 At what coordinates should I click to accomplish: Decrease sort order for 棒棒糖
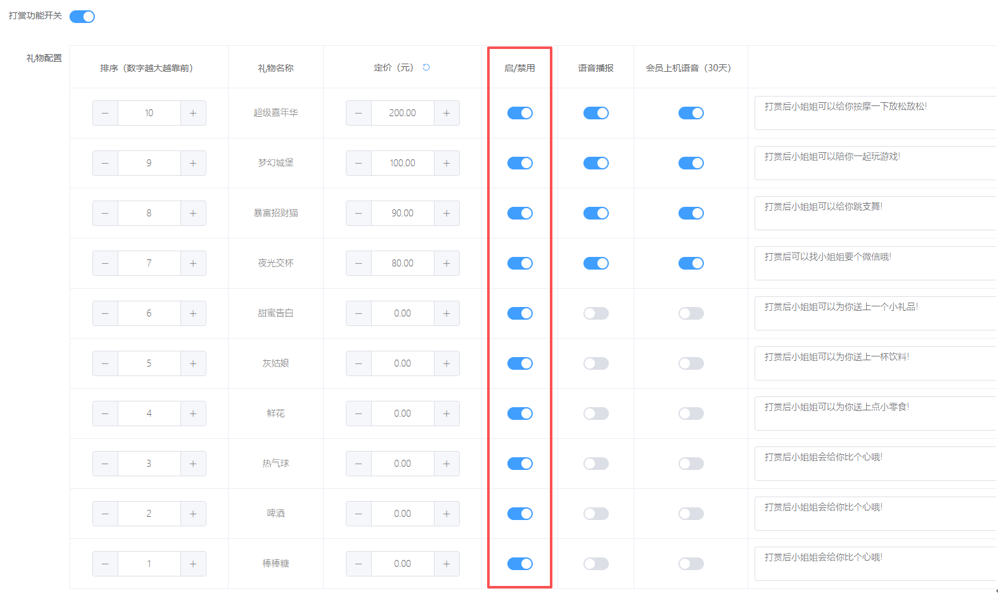pos(105,564)
